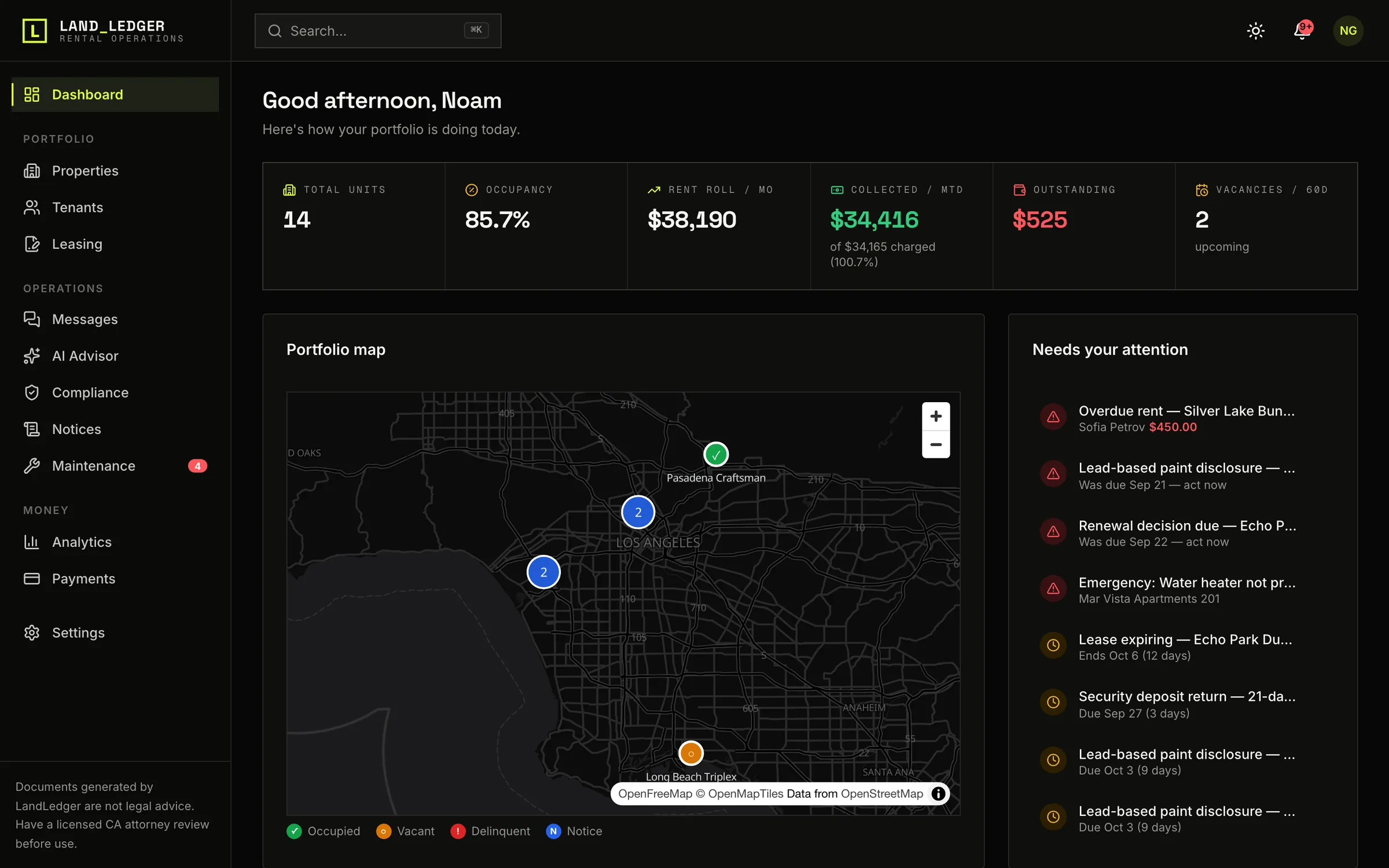Click the Pasadena Craftsman green map marker

coord(716,454)
